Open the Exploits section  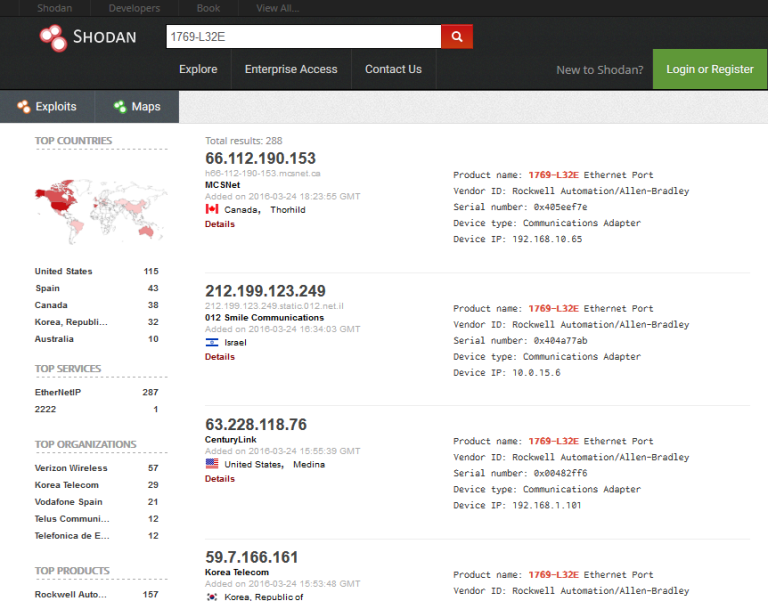click(47, 106)
